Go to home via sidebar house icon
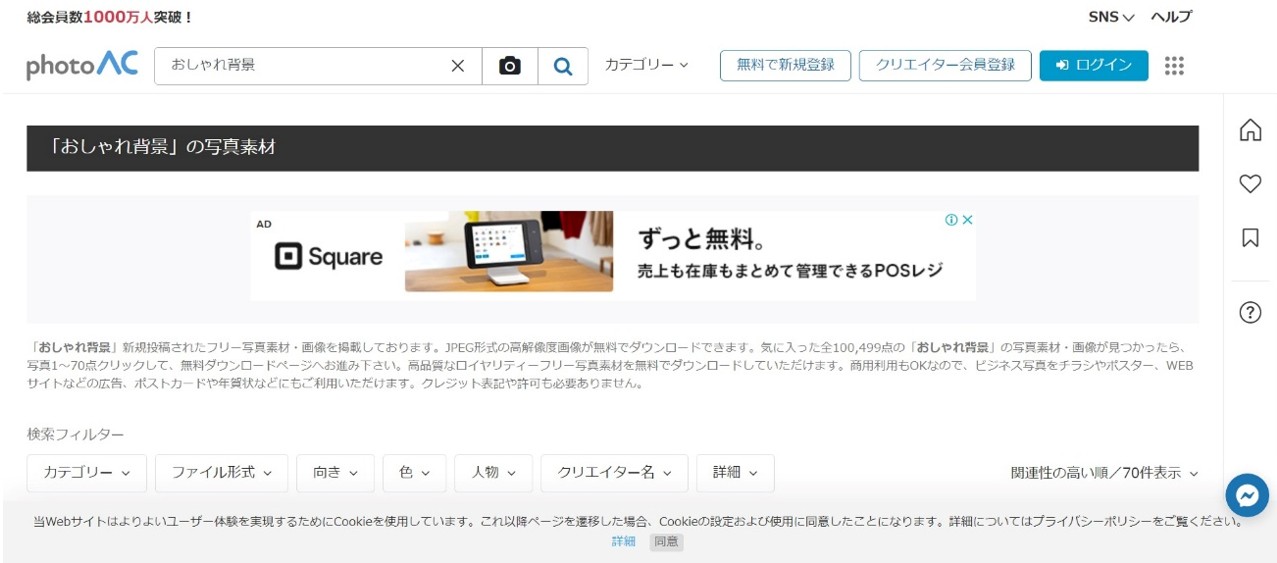 pyautogui.click(x=1250, y=130)
